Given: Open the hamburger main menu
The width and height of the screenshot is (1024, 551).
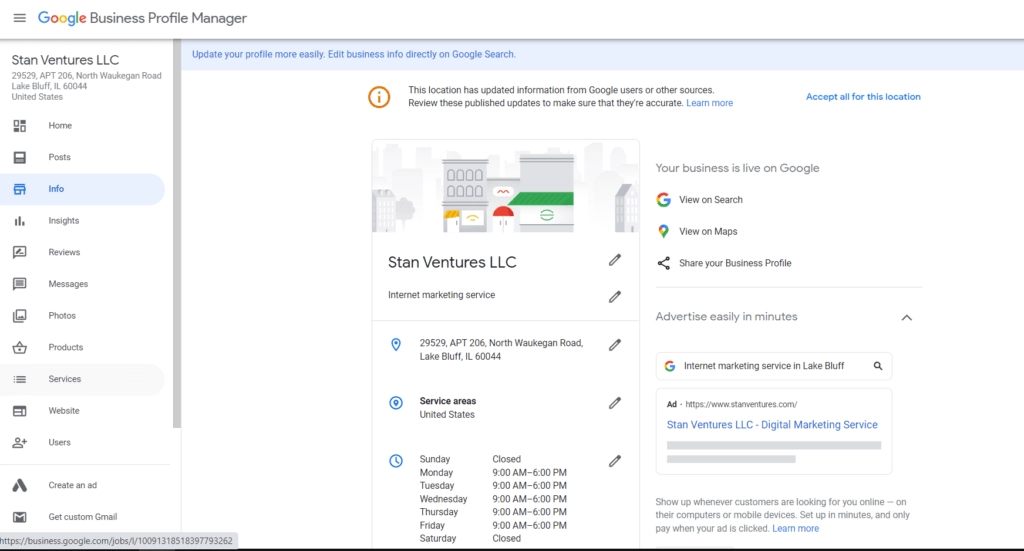Looking at the screenshot, I should pos(20,18).
